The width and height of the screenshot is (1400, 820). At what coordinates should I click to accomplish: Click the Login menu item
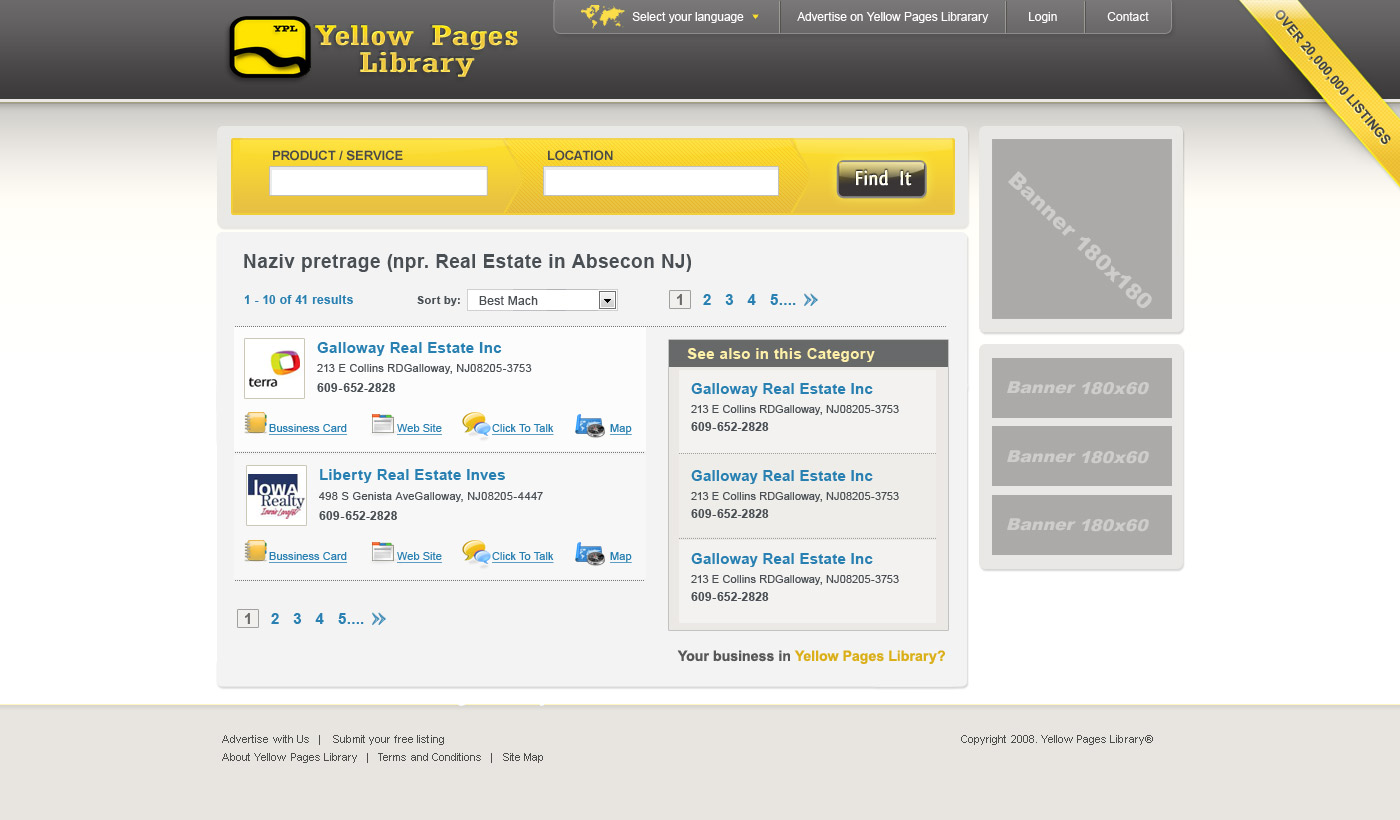click(1042, 17)
